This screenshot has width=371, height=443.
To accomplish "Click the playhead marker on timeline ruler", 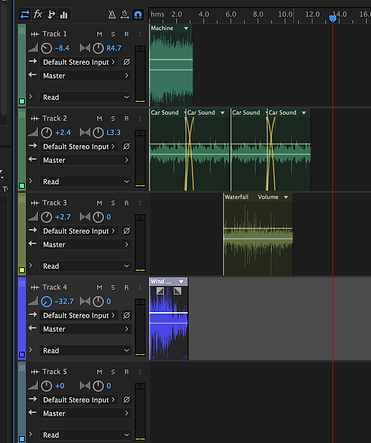I will point(332,18).
